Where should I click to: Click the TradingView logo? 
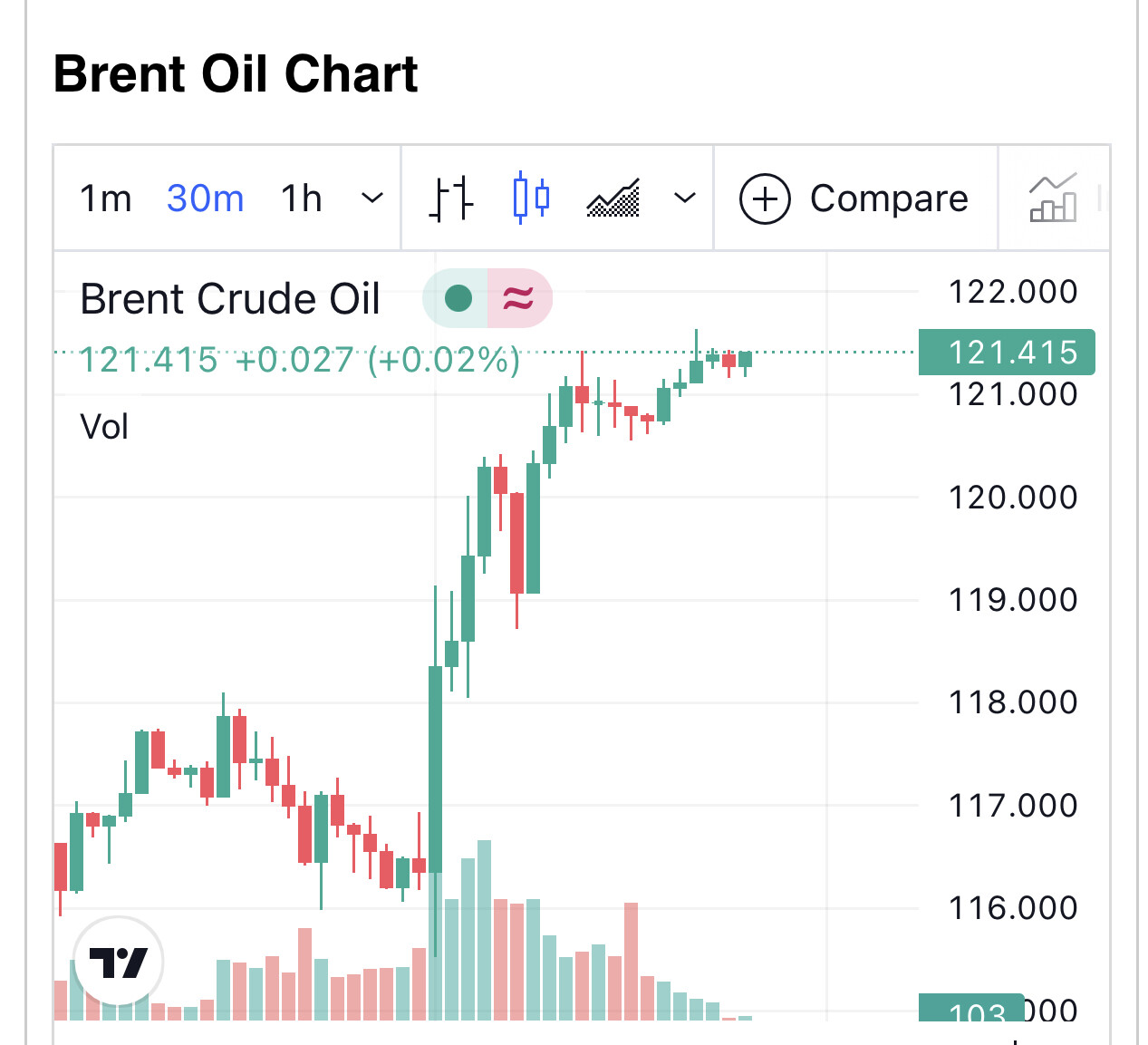click(x=119, y=962)
